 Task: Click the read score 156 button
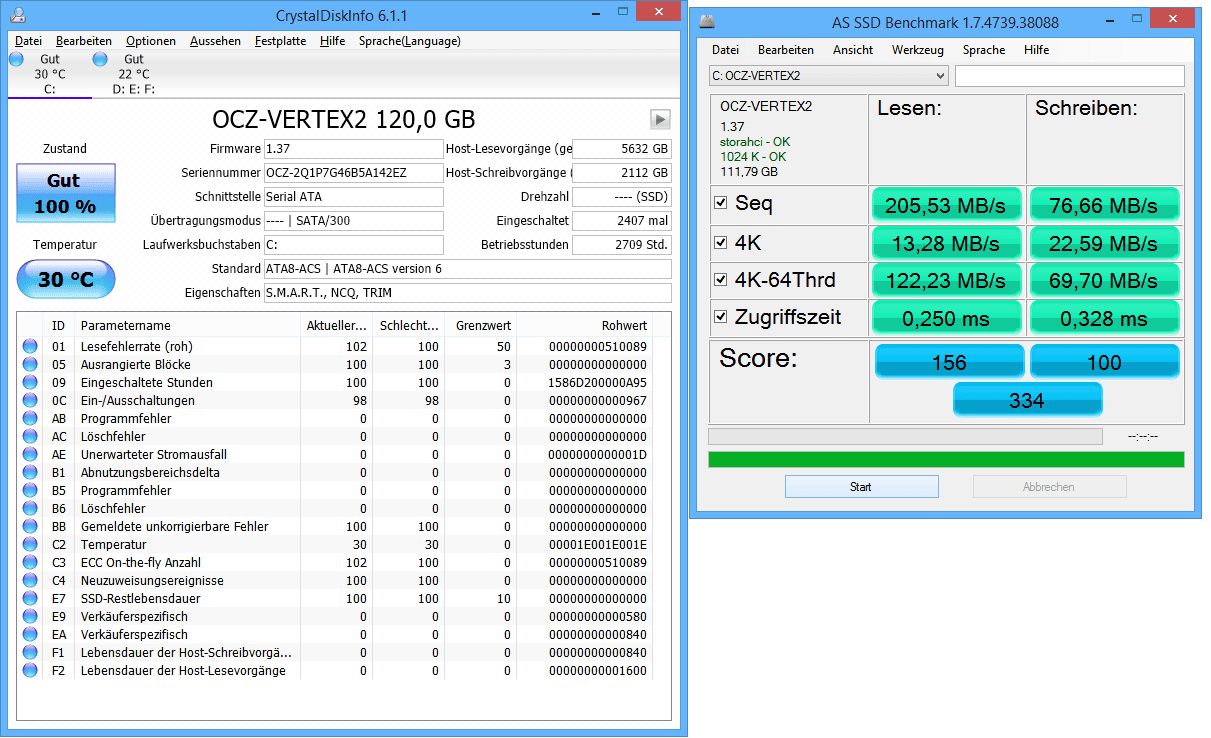tap(949, 362)
